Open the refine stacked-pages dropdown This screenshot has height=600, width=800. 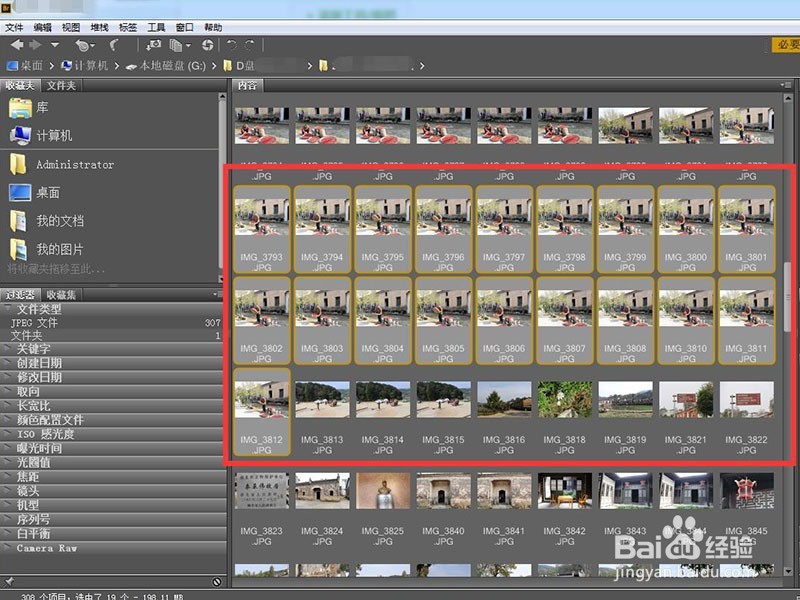[x=180, y=45]
